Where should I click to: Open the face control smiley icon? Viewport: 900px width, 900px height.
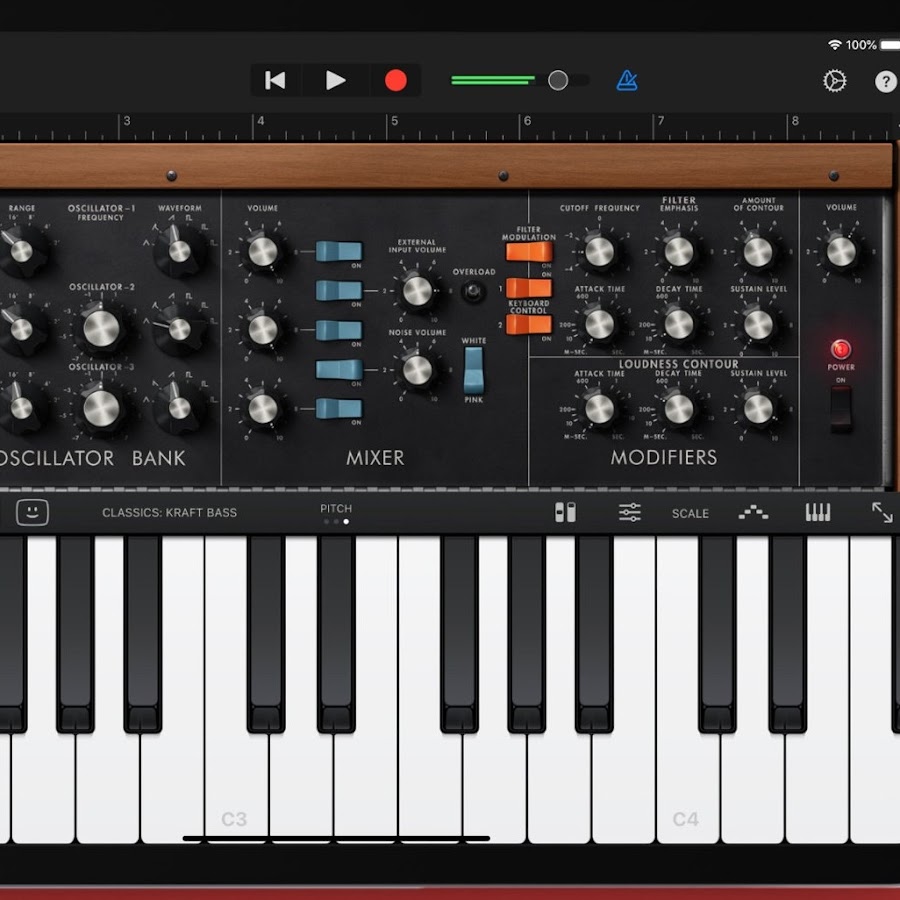(32, 512)
